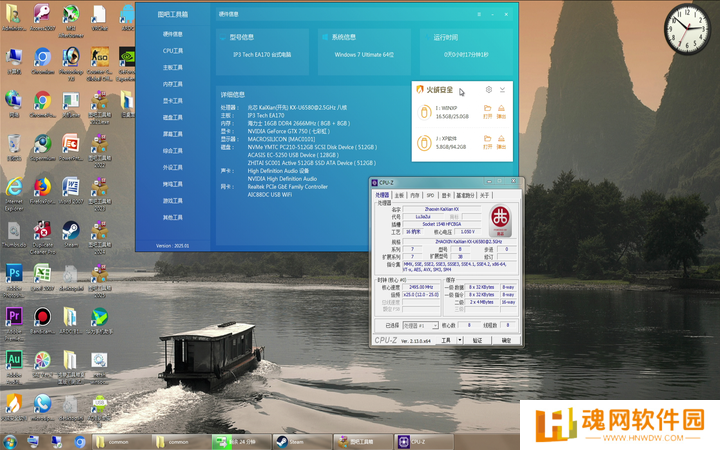Select the Photoshop 7.0 desktop icon

[x=71, y=64]
